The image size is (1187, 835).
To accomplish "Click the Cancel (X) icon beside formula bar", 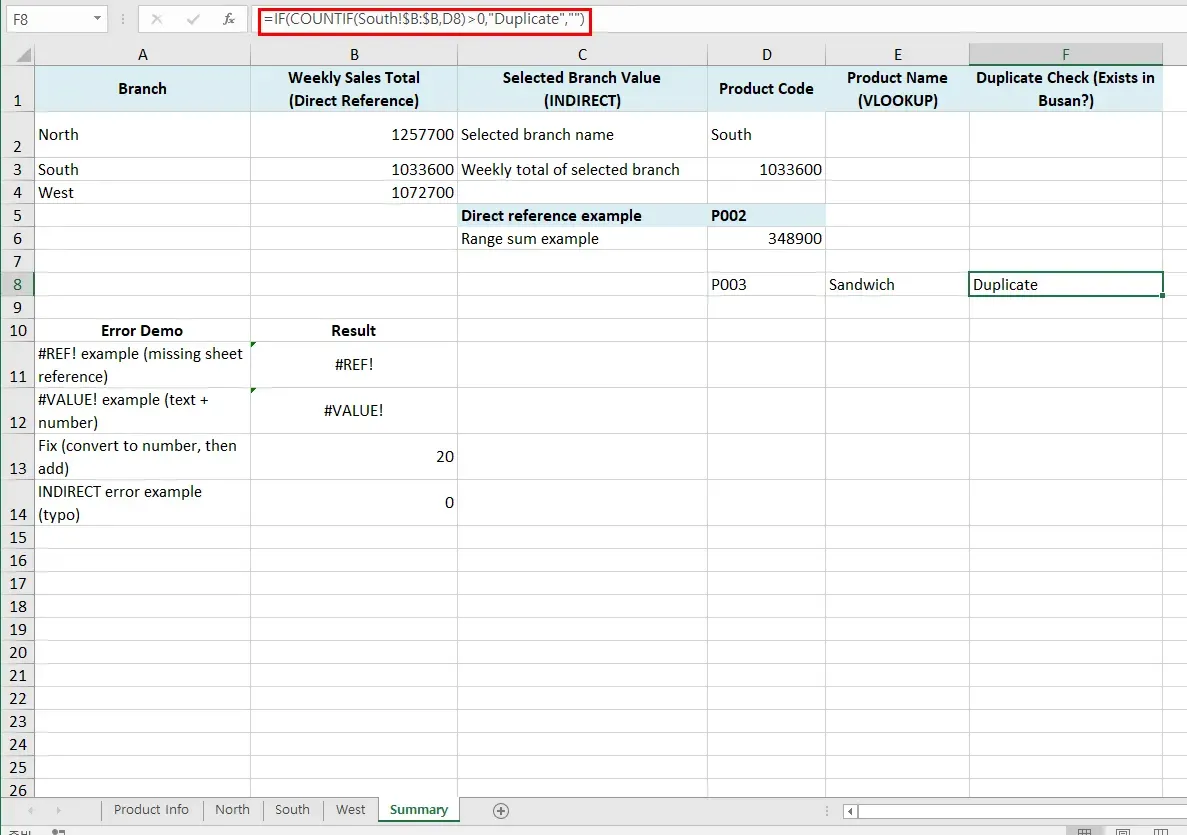I will [155, 18].
